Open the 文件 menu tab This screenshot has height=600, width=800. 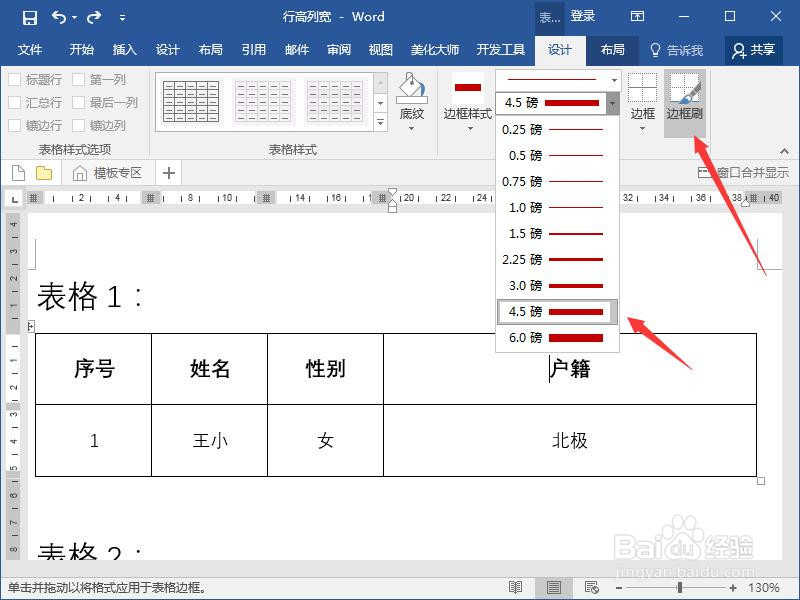30,49
